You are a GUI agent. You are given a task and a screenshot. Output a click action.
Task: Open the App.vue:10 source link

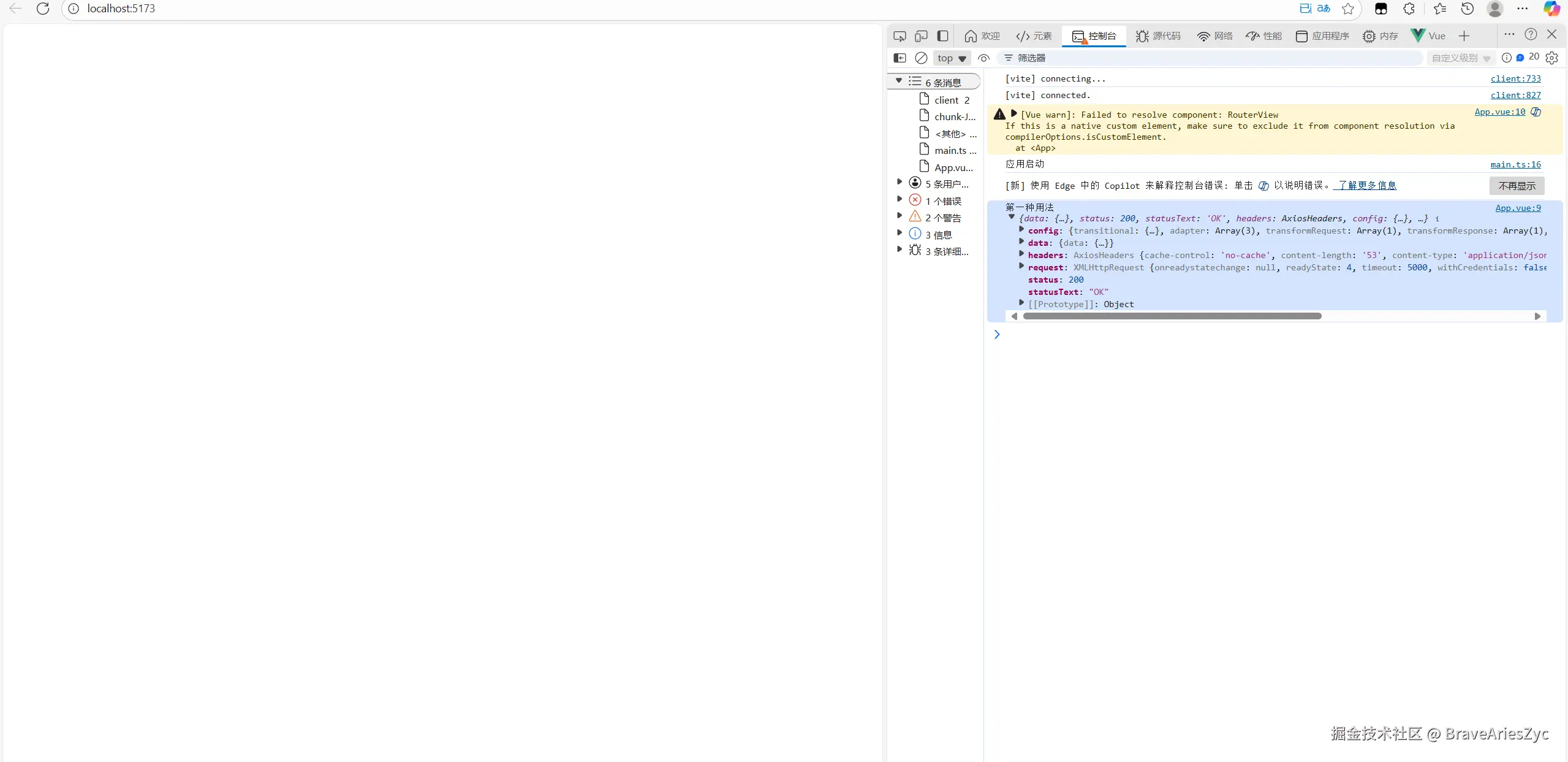pyautogui.click(x=1499, y=112)
